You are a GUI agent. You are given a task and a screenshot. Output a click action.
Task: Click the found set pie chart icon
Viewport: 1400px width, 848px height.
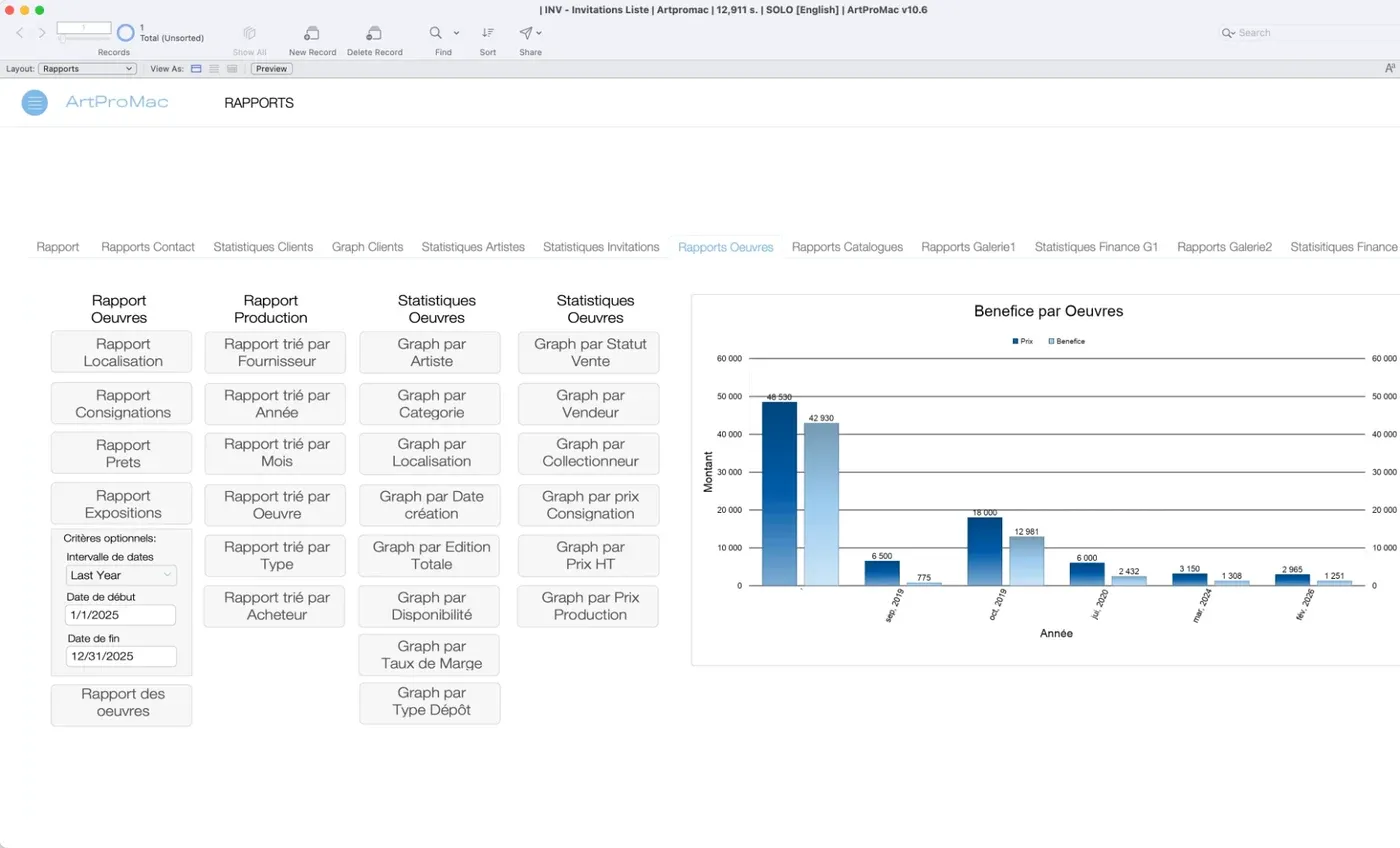pyautogui.click(x=126, y=33)
